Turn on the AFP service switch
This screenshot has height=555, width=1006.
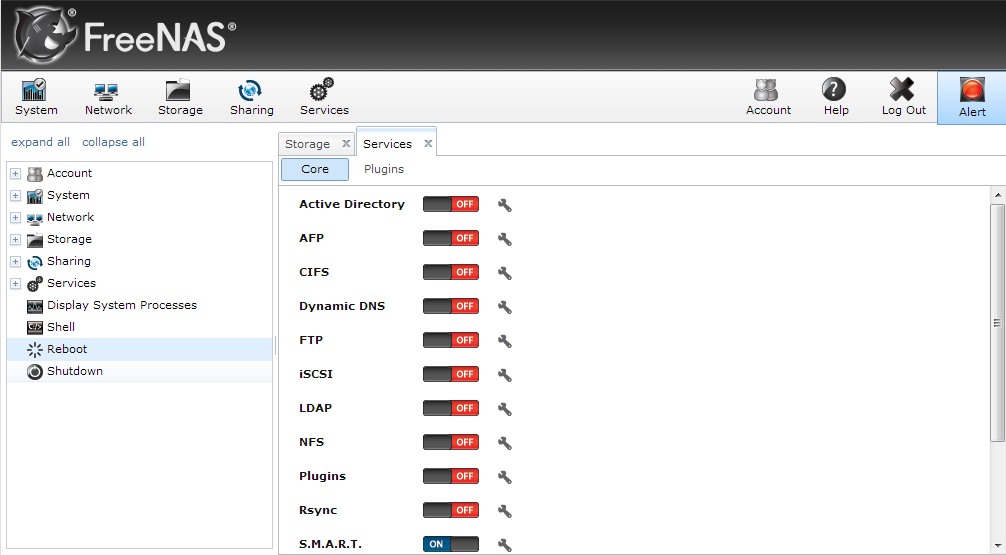coord(451,238)
